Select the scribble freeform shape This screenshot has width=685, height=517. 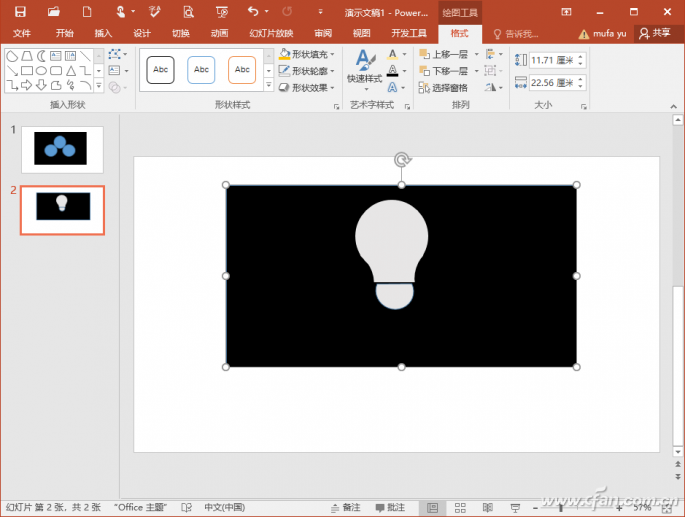[71, 85]
